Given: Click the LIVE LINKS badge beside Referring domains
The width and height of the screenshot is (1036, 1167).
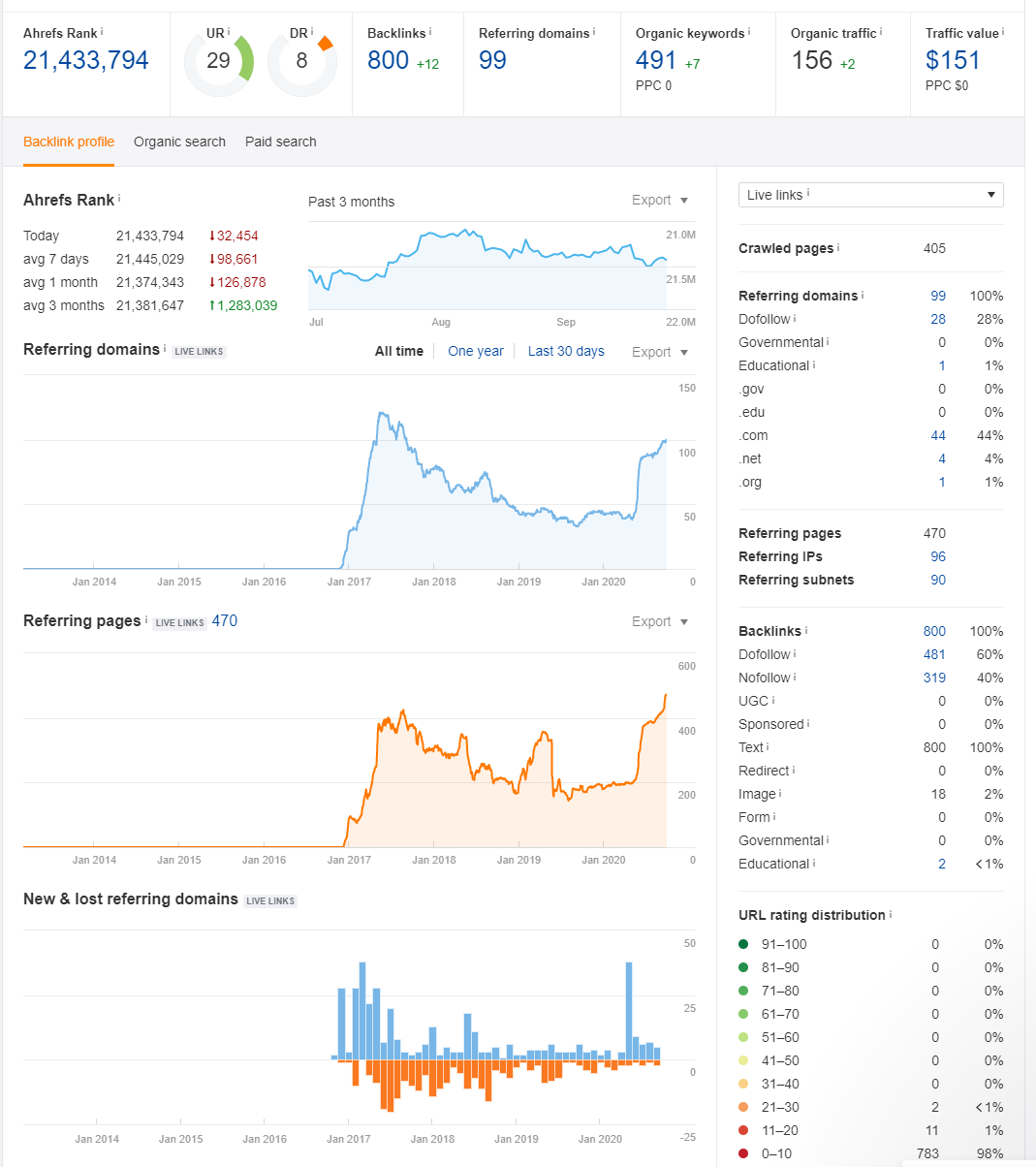Looking at the screenshot, I should pos(198,351).
